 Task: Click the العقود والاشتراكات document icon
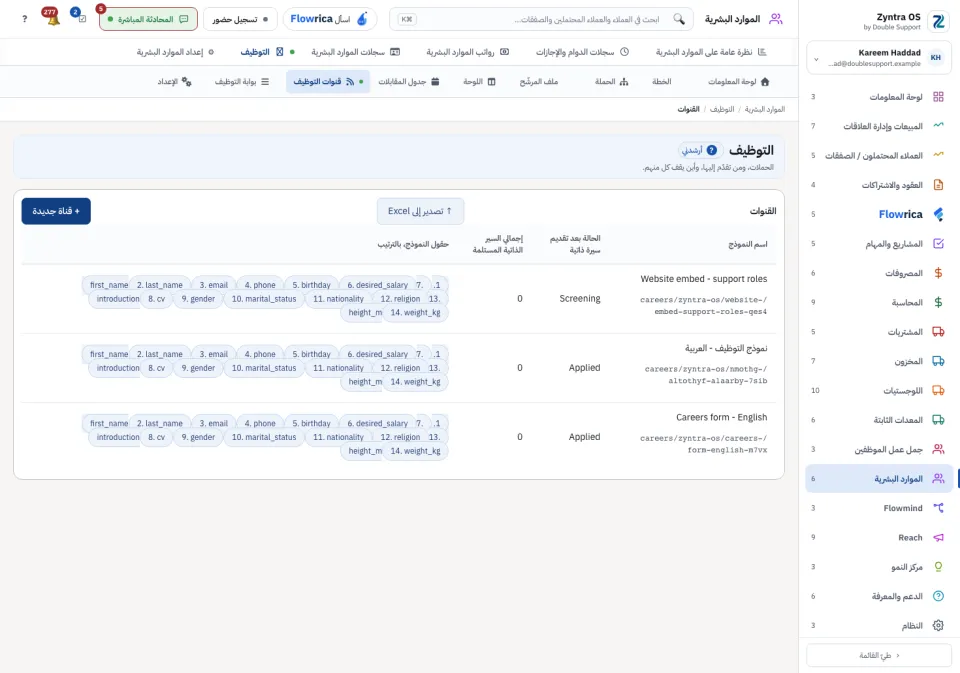coord(938,184)
